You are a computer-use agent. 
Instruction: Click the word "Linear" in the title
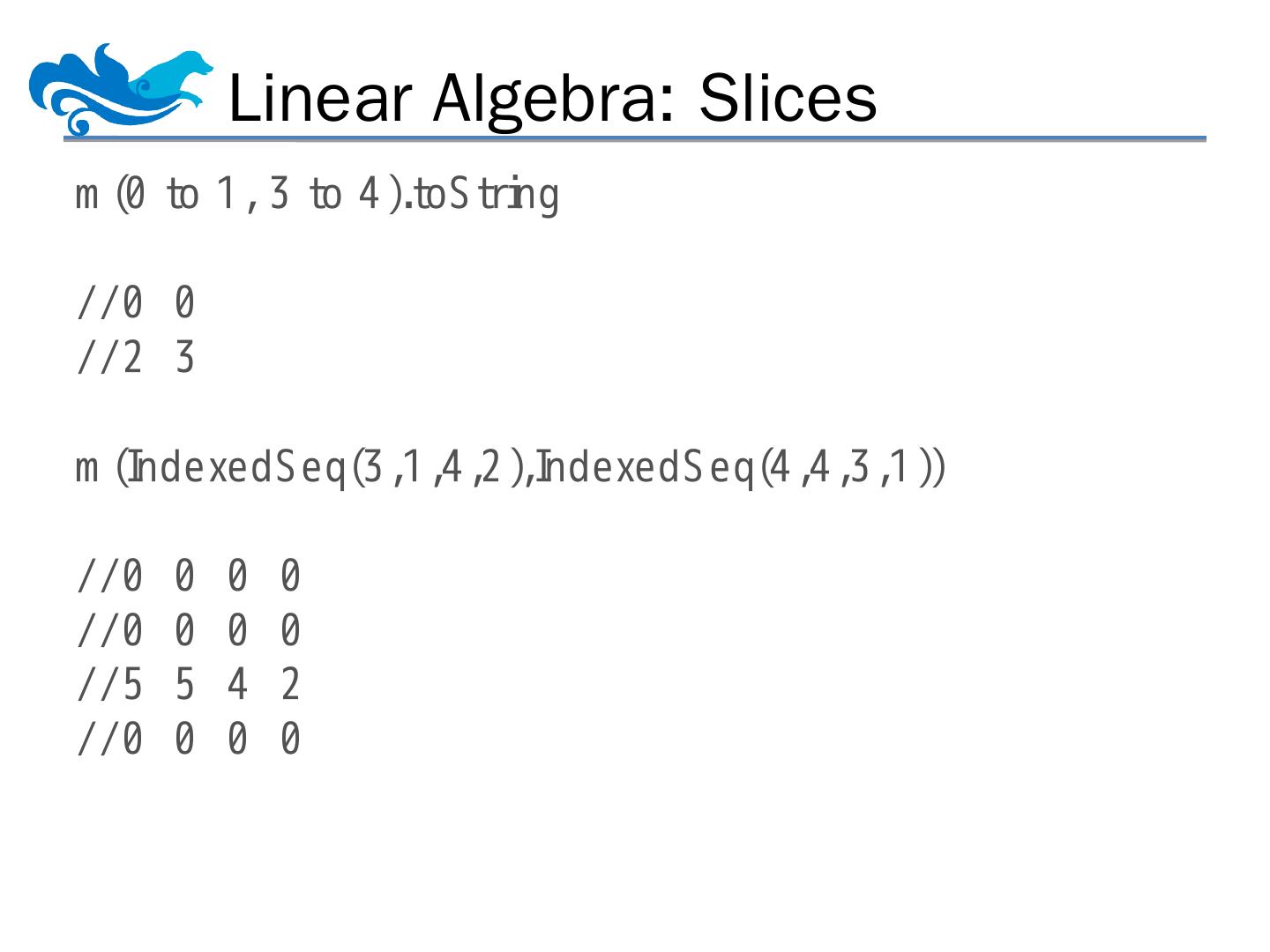320,98
